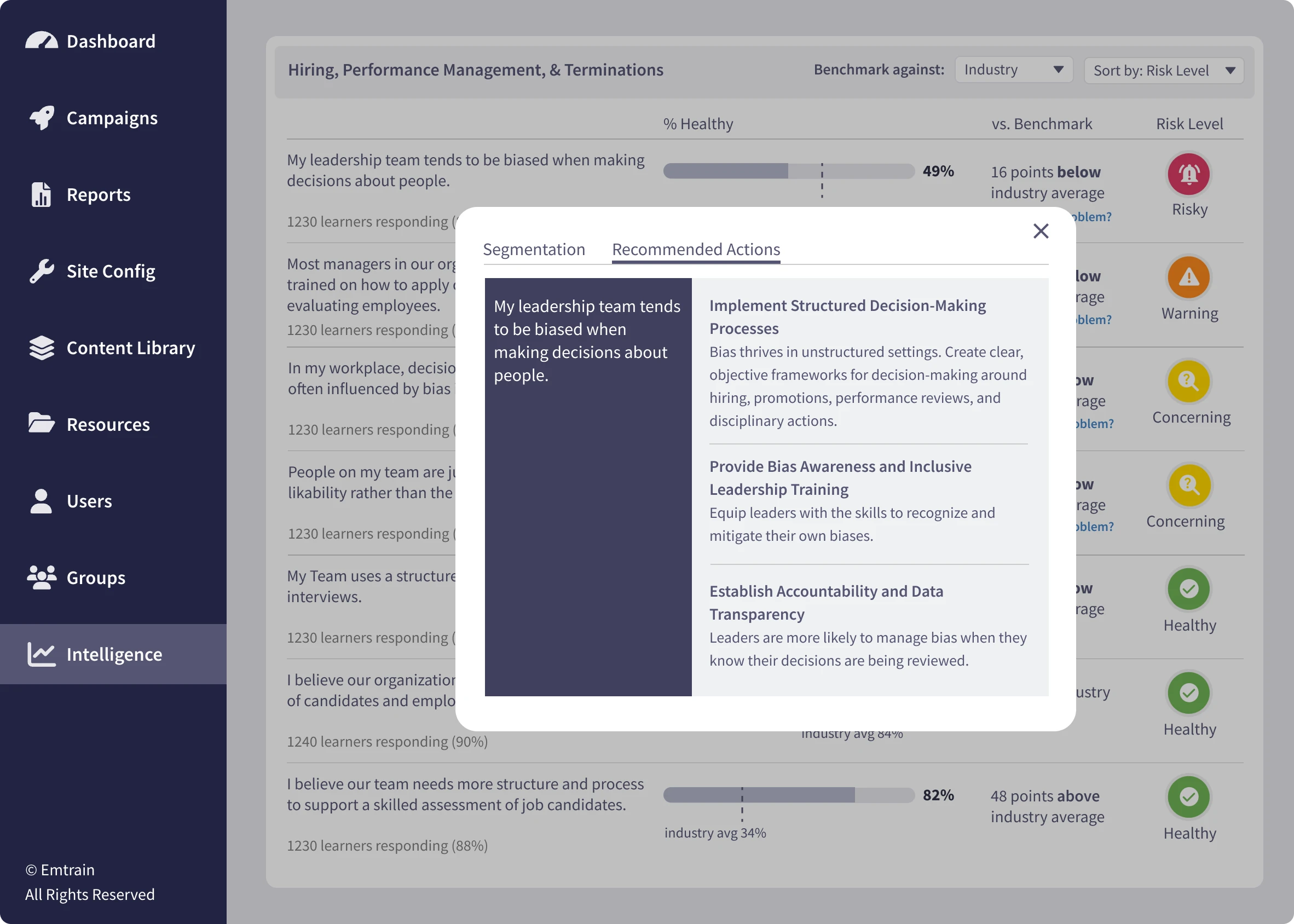The height and width of the screenshot is (924, 1294).
Task: Open the Groups people icon
Action: pyautogui.click(x=42, y=577)
